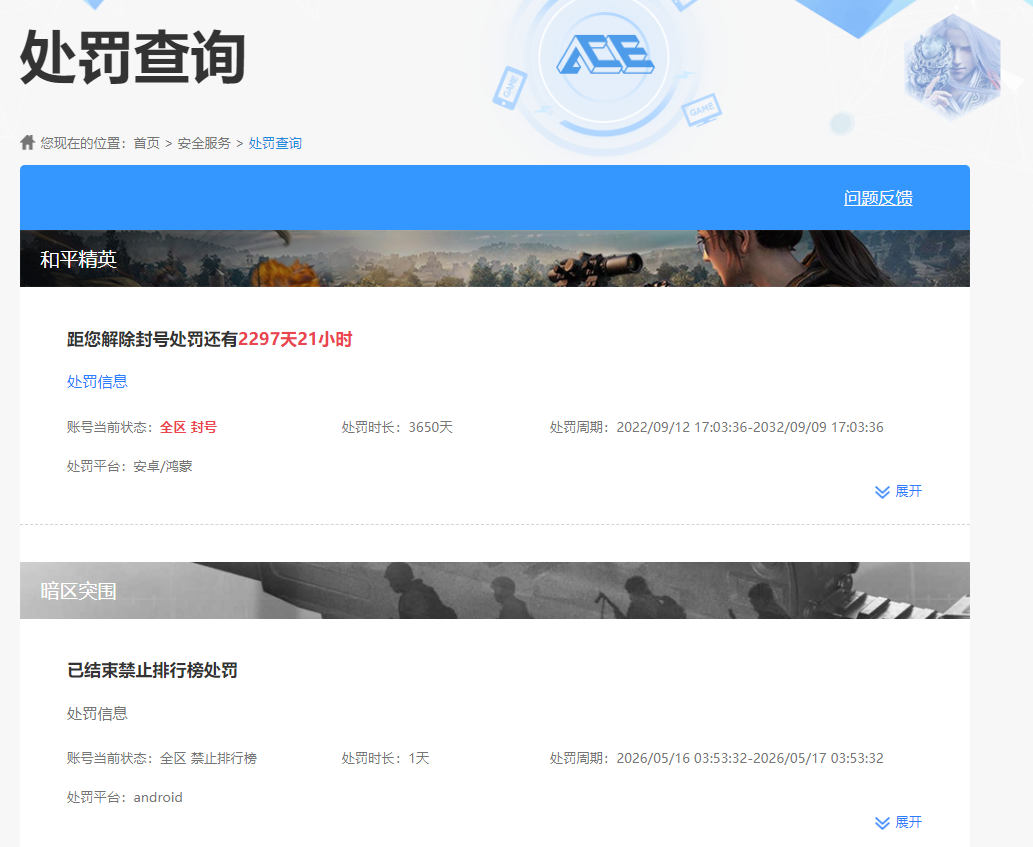Click 处罚时长：1天 text
This screenshot has width=1033, height=847.
point(385,758)
